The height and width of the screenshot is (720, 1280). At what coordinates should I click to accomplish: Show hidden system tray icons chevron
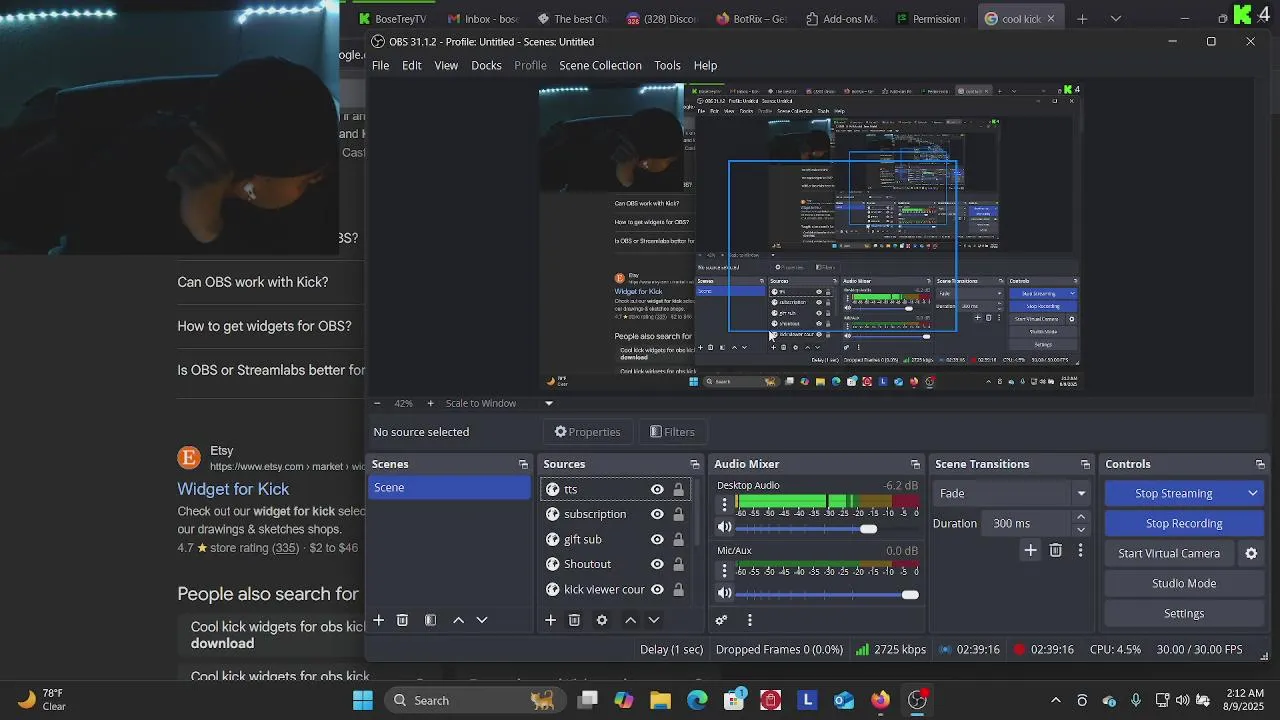1056,700
